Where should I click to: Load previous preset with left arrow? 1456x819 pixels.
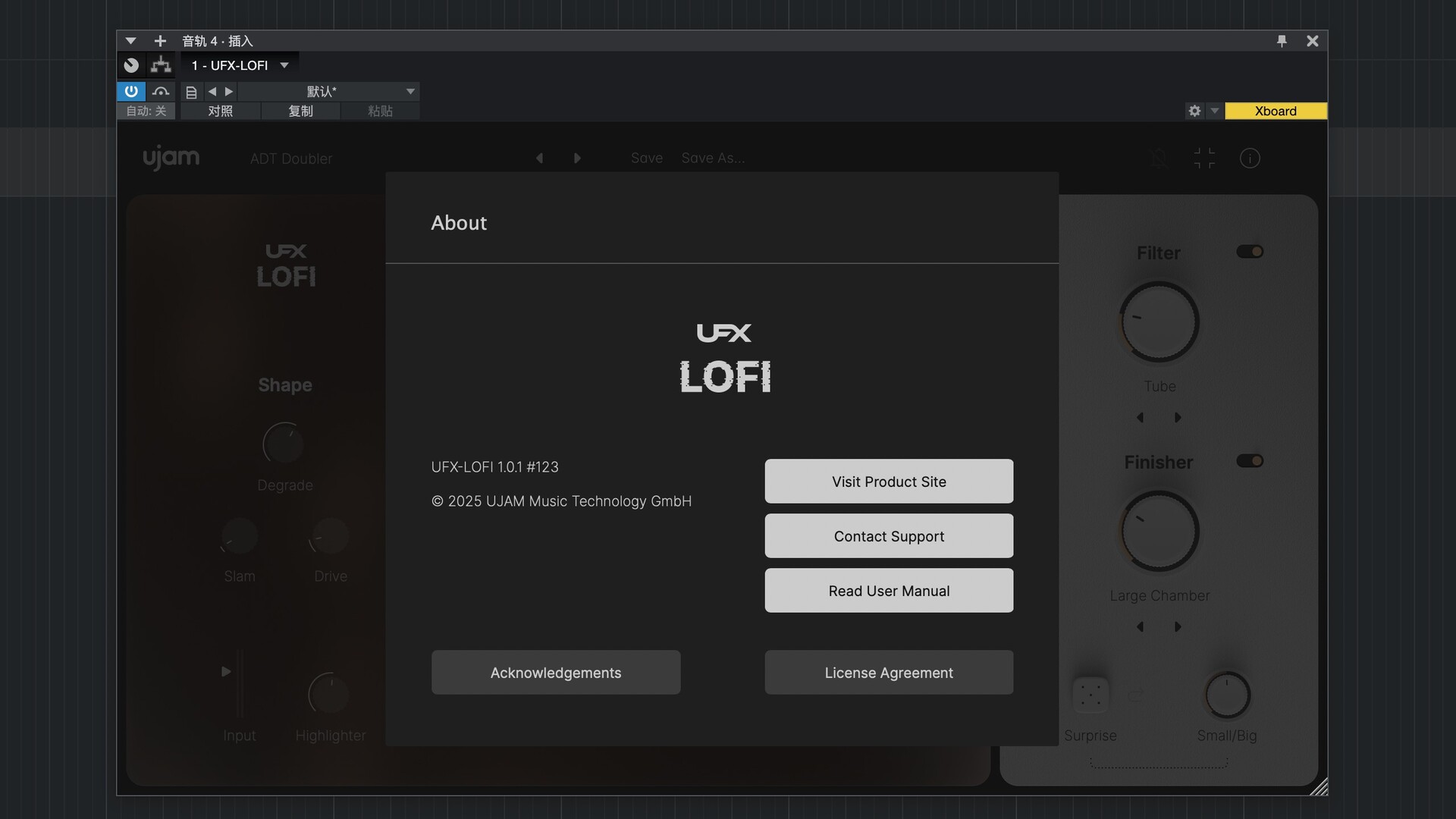(539, 158)
